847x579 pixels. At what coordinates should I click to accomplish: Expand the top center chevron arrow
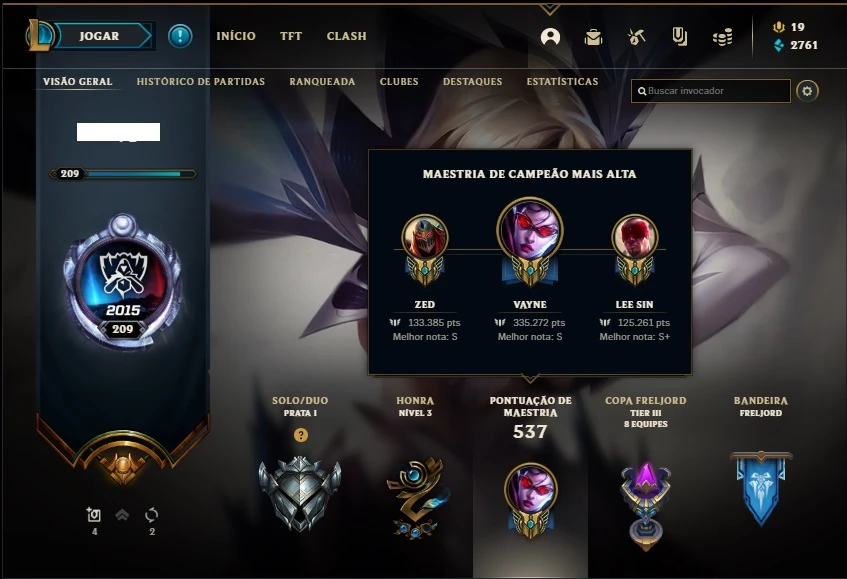(x=550, y=9)
